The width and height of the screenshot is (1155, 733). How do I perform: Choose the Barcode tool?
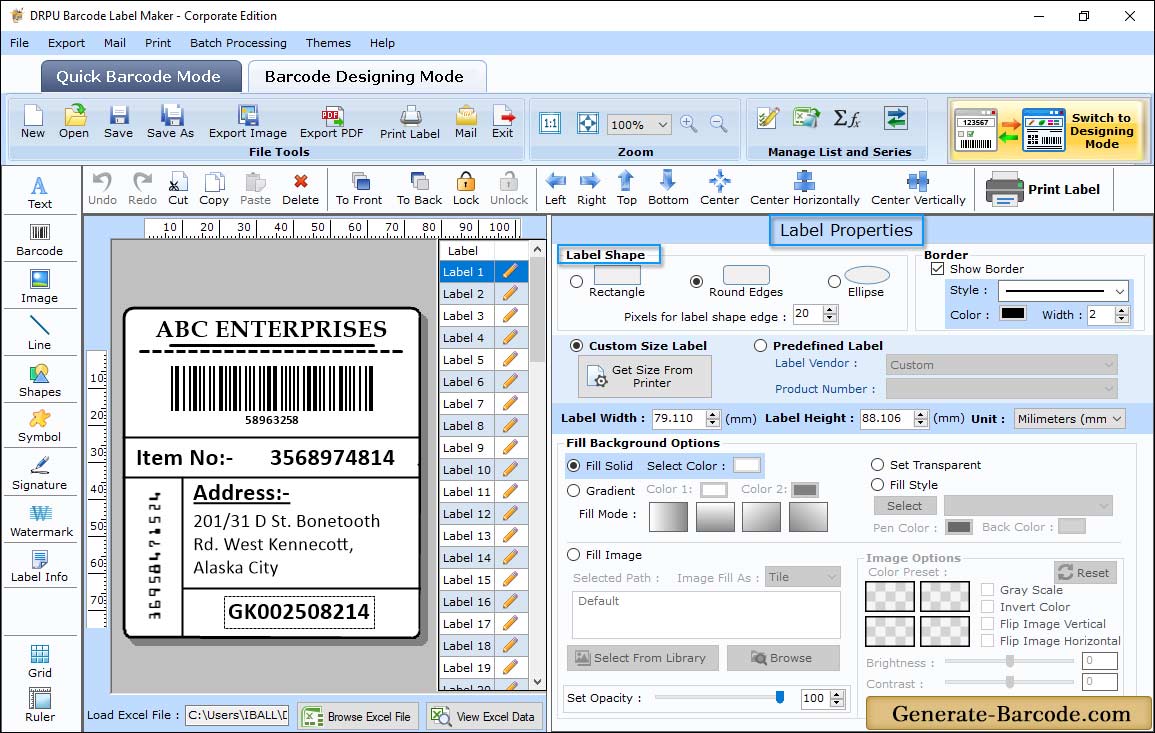[x=40, y=240]
